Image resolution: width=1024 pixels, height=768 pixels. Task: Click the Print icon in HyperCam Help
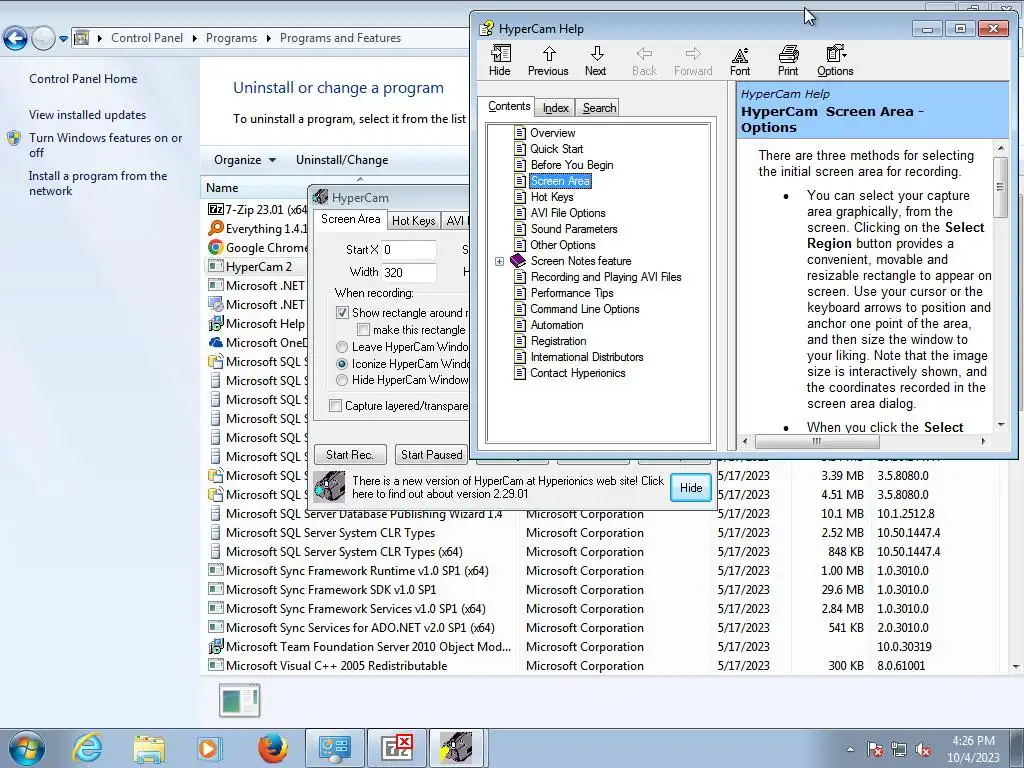click(788, 61)
